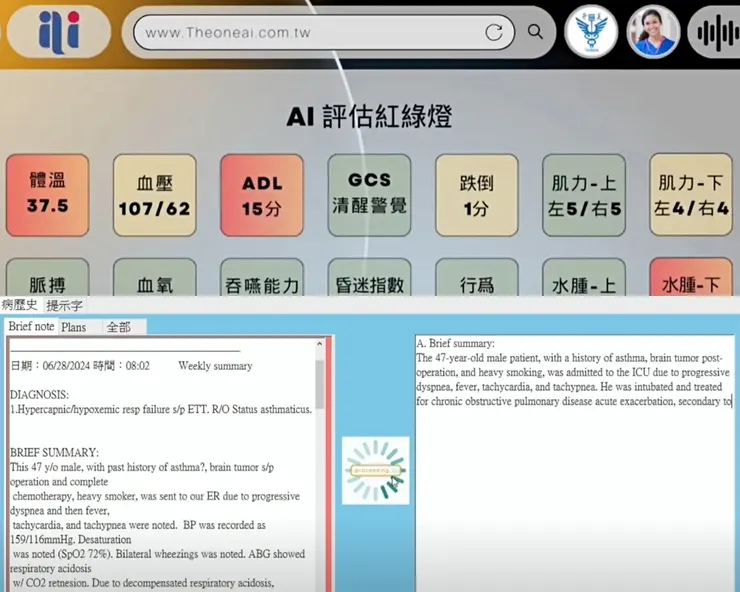Click the 'DIAGNOSIS:' line in the note
The height and width of the screenshot is (592, 740).
coord(39,395)
